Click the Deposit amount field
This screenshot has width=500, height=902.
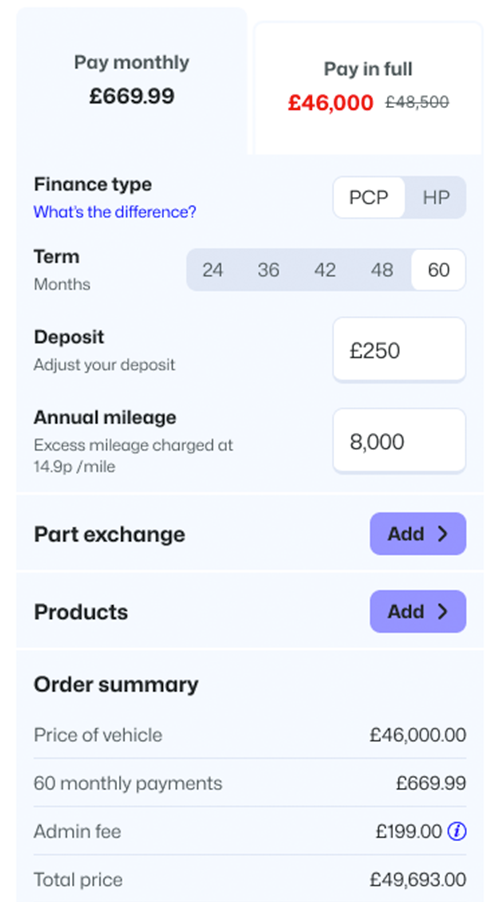pyautogui.click(x=399, y=350)
